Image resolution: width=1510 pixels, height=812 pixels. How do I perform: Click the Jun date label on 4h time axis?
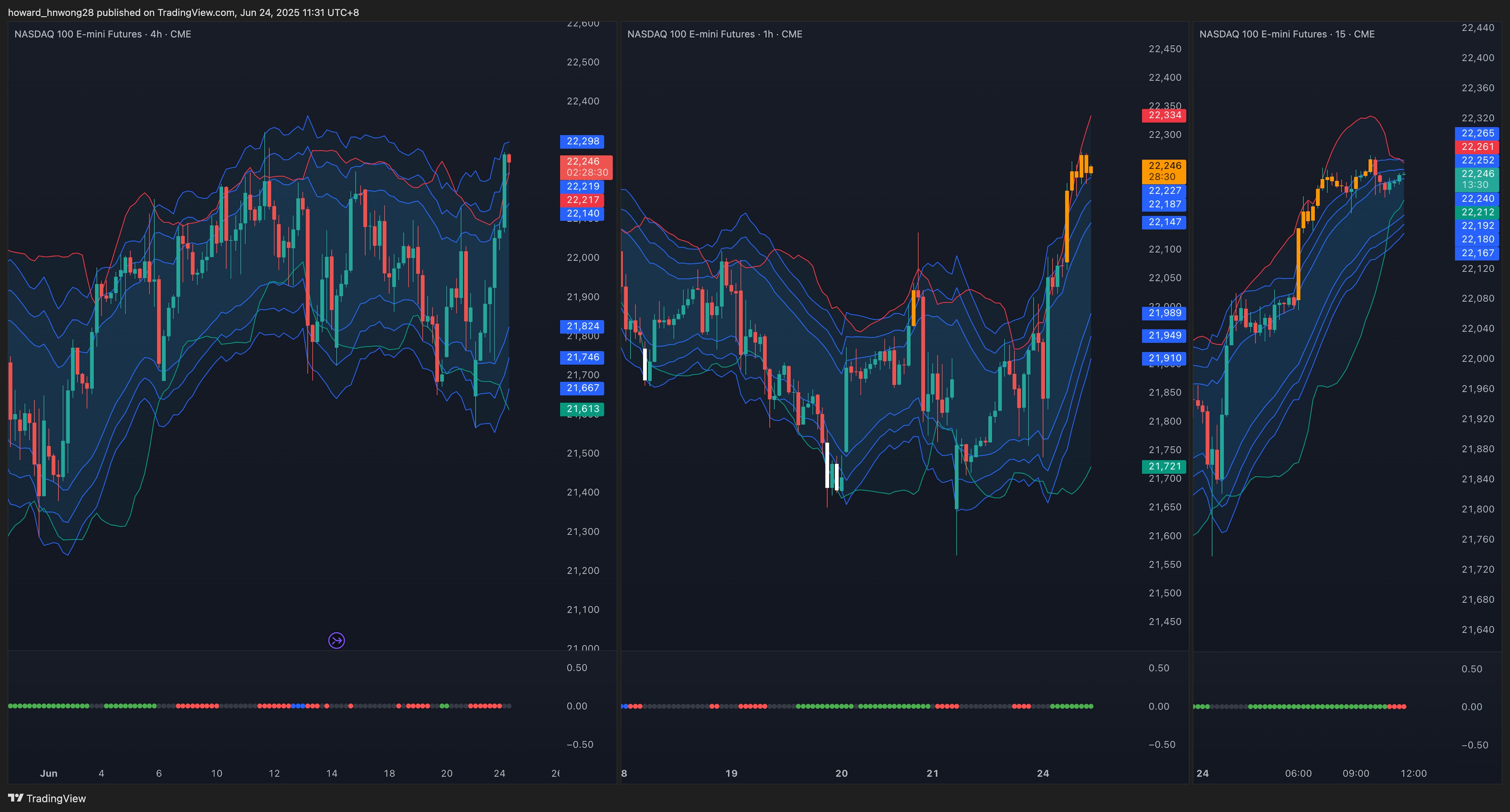coord(49,773)
